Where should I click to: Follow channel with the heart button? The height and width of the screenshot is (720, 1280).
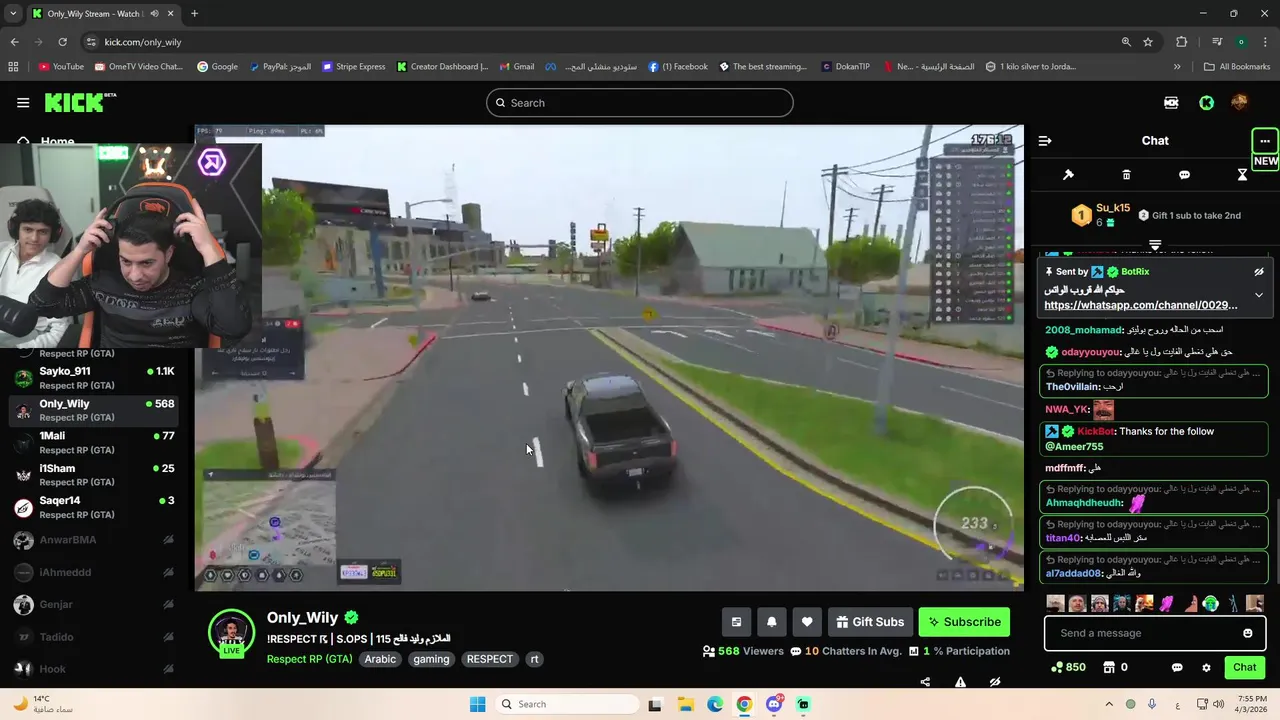point(807,622)
